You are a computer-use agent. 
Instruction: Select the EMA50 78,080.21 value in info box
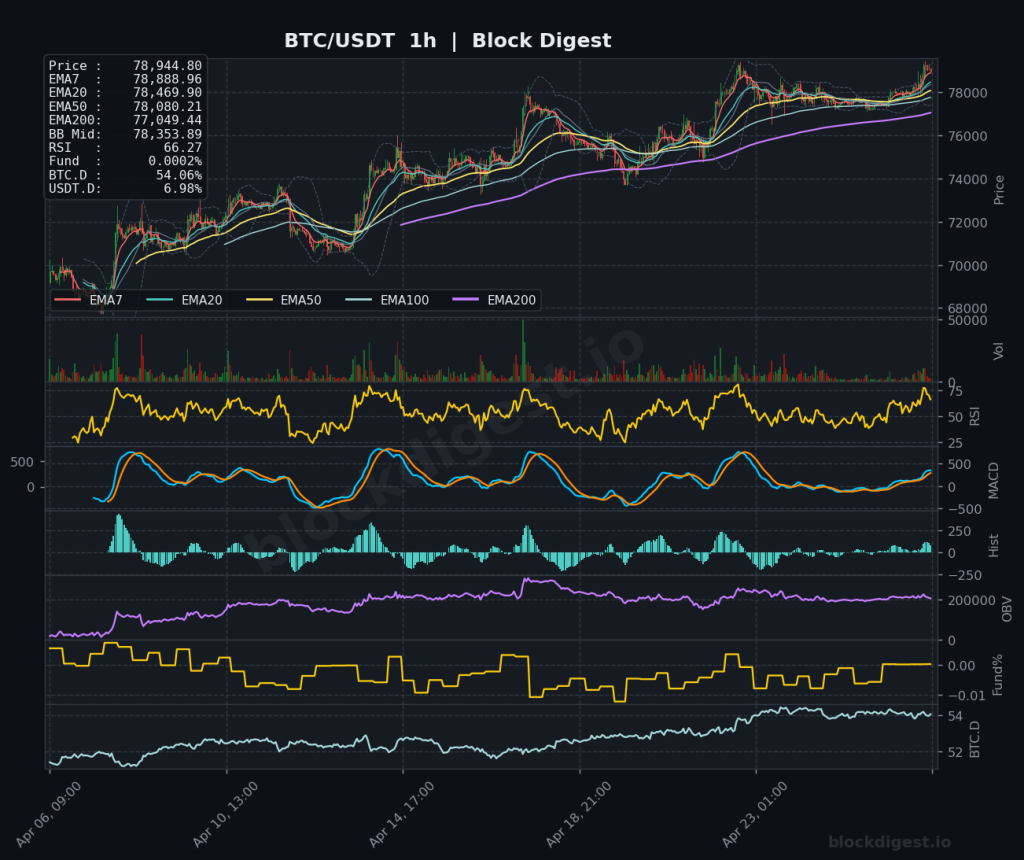point(167,106)
